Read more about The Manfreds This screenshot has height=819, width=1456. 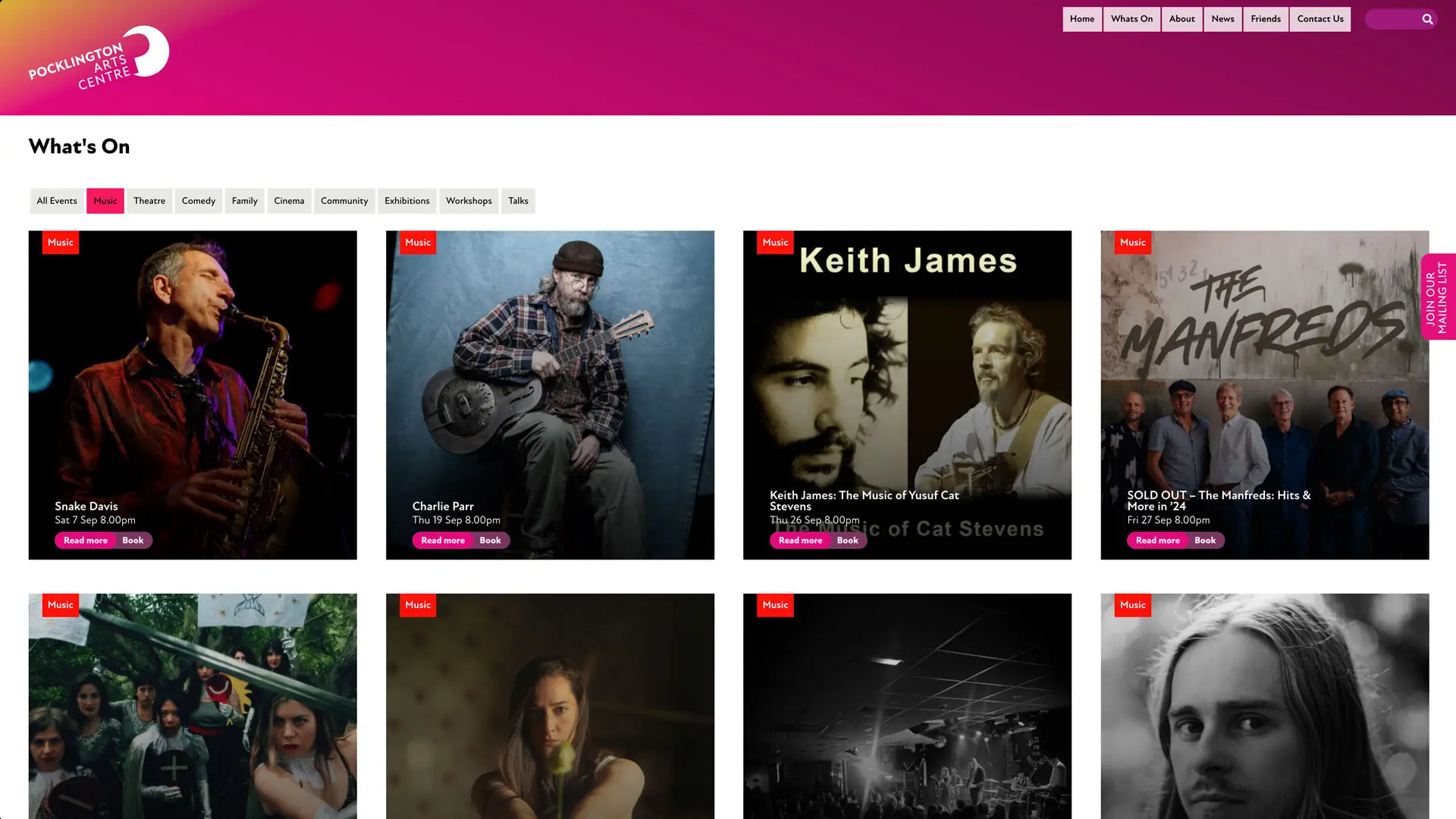tap(1157, 541)
